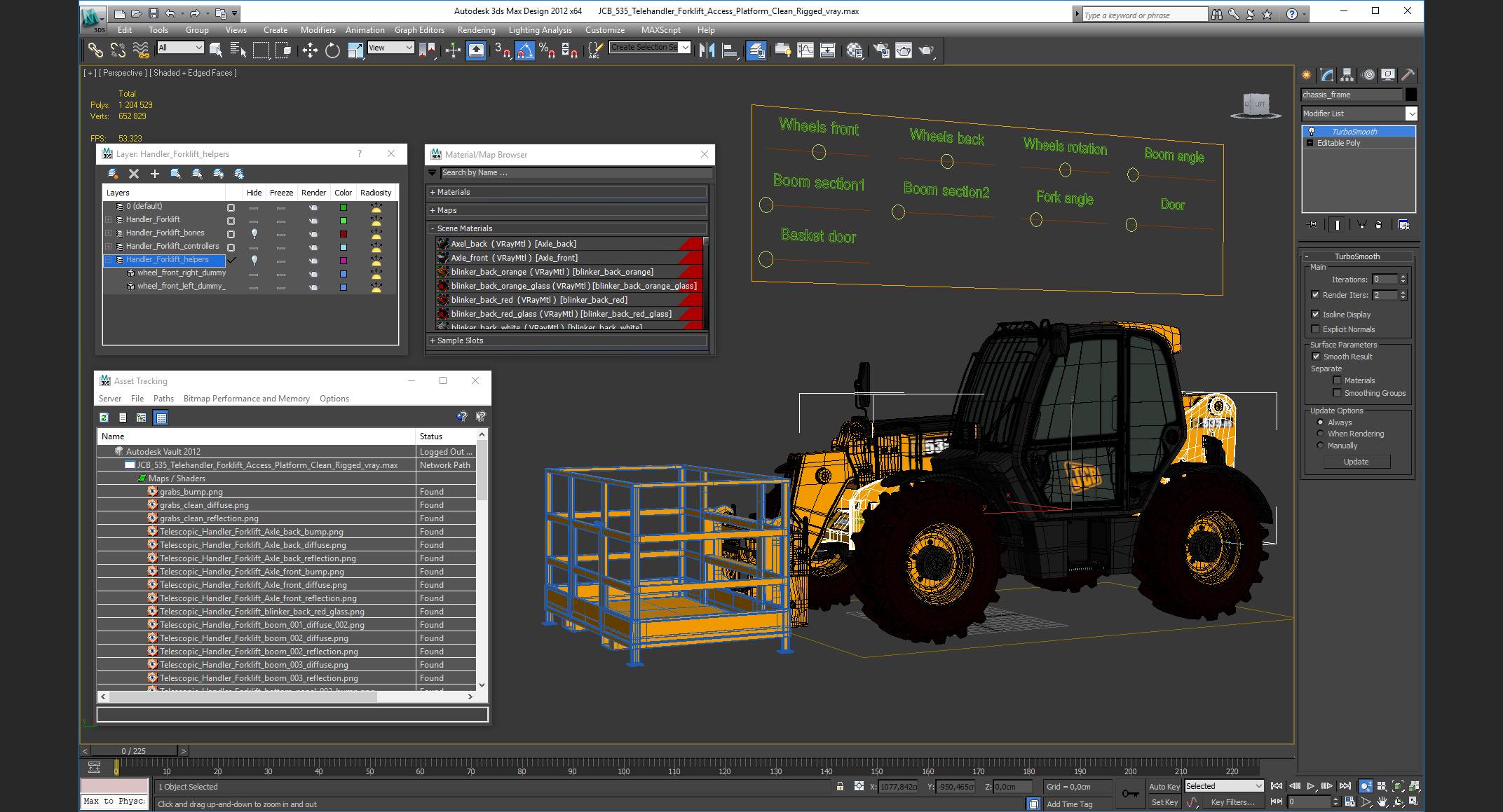The height and width of the screenshot is (812, 1503).
Task: Click the Add Time Tag label
Action: pos(1069,804)
